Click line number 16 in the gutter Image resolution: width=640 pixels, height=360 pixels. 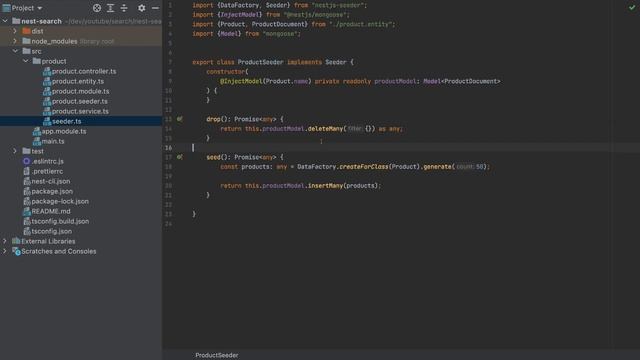169,148
